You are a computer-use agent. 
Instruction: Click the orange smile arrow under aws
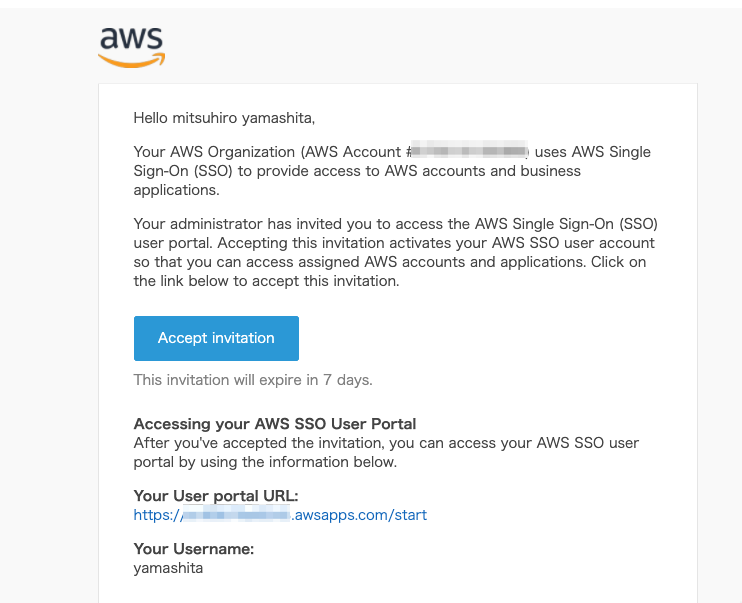132,61
